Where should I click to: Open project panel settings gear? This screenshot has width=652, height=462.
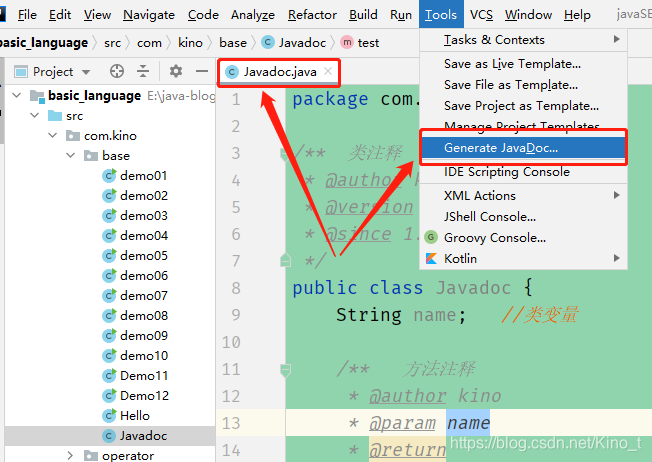(176, 72)
